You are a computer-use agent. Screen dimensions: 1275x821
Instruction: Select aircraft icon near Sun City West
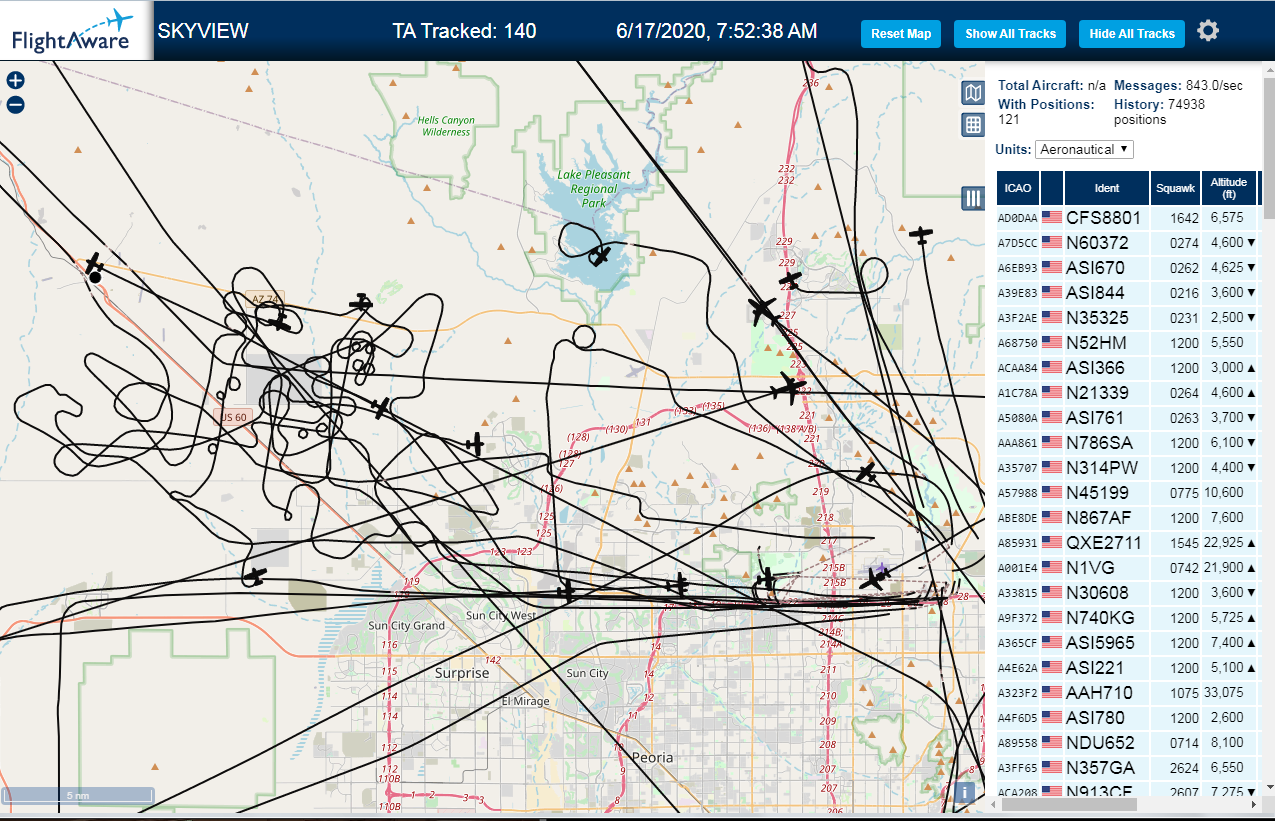(x=567, y=592)
